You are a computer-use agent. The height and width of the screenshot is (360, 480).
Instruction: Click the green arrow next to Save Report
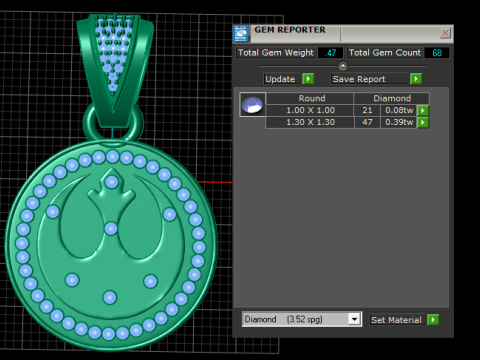point(416,79)
